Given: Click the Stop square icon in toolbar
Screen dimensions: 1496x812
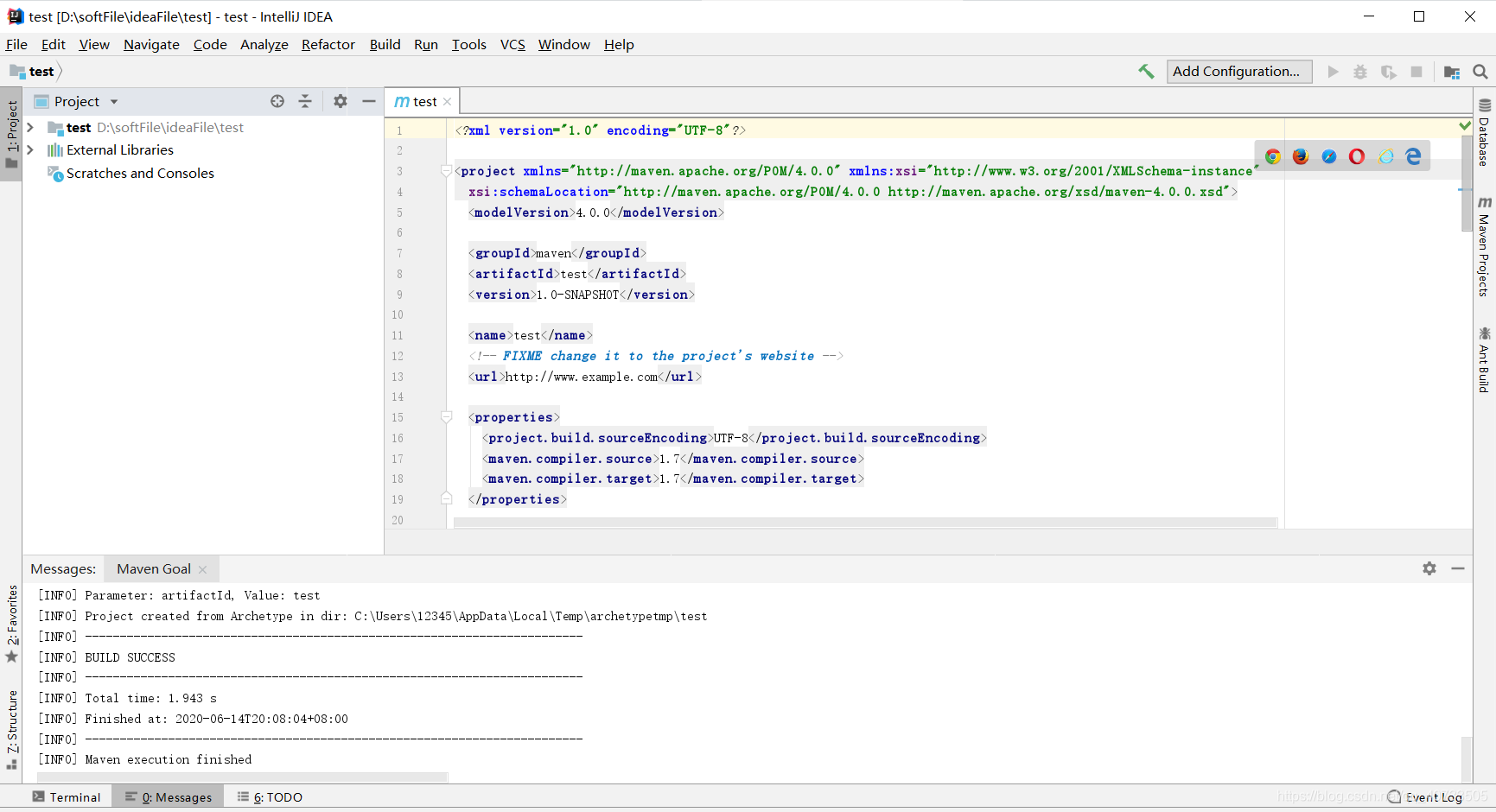Looking at the screenshot, I should tap(1416, 72).
